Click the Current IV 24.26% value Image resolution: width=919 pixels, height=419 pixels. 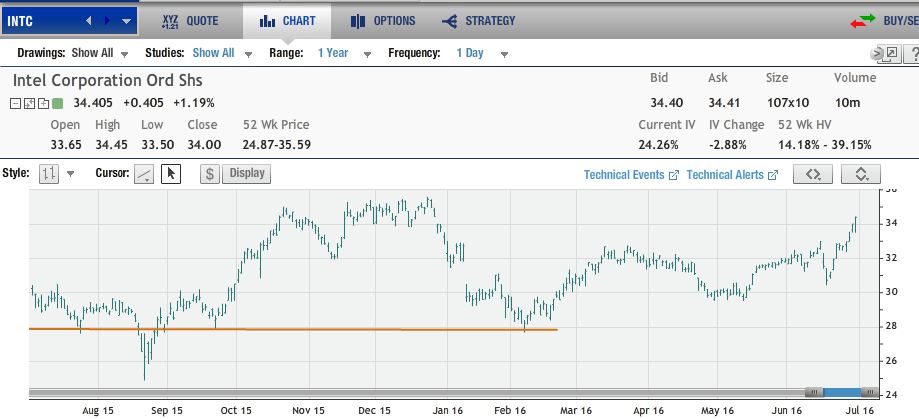click(x=658, y=144)
